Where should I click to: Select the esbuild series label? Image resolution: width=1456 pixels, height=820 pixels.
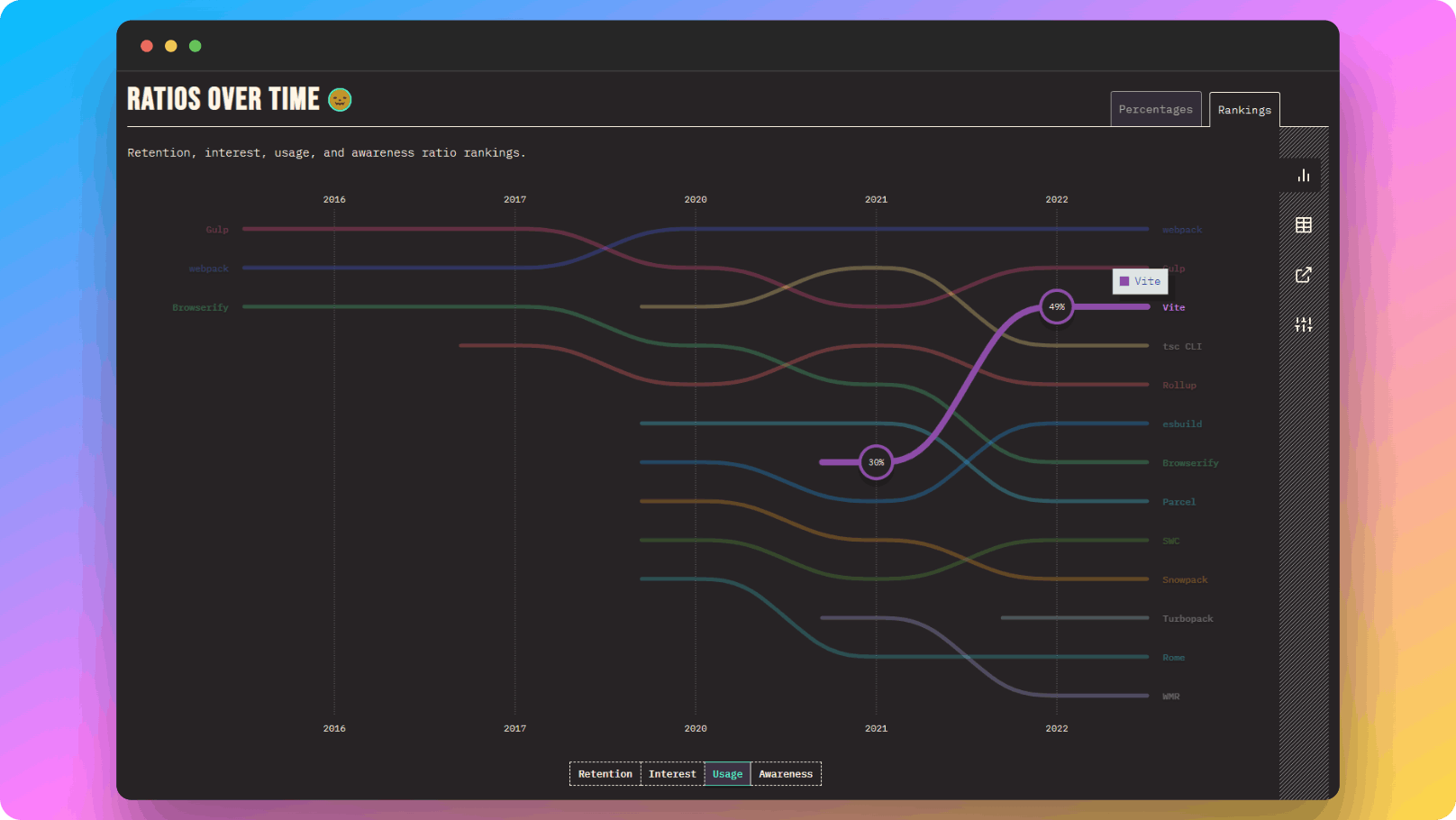[x=1181, y=424]
